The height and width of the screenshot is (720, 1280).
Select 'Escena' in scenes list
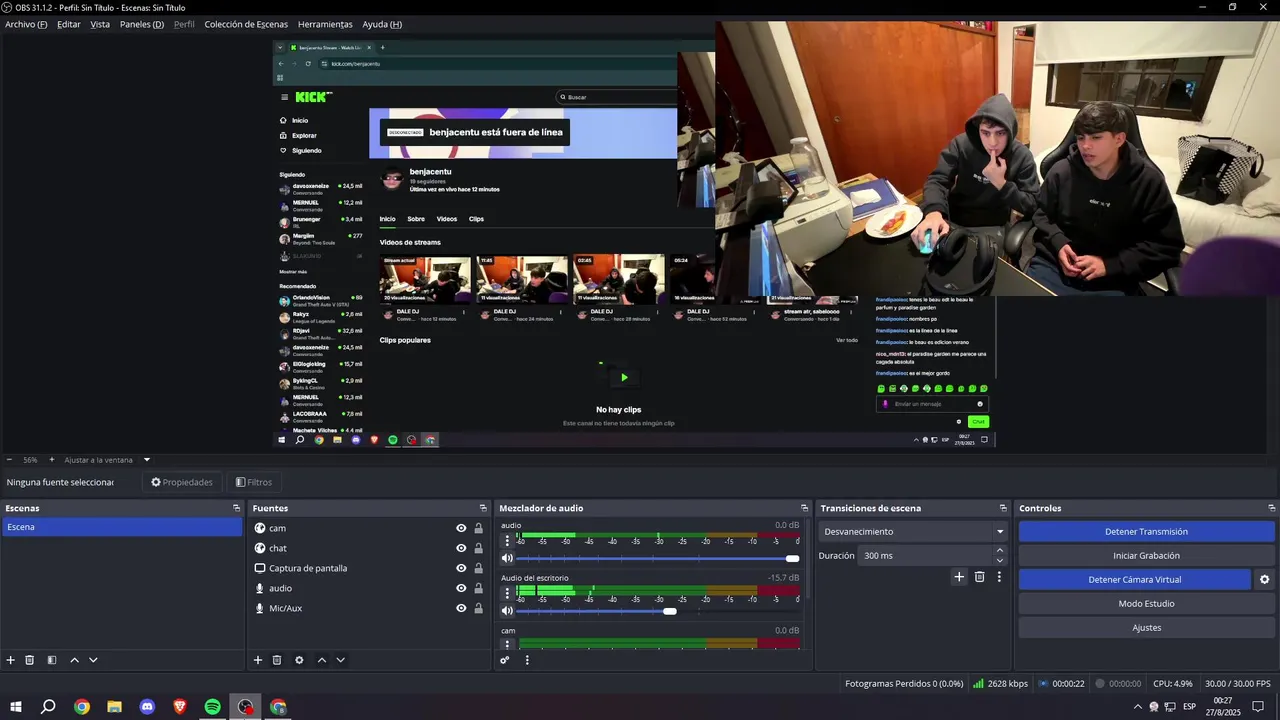(121, 527)
